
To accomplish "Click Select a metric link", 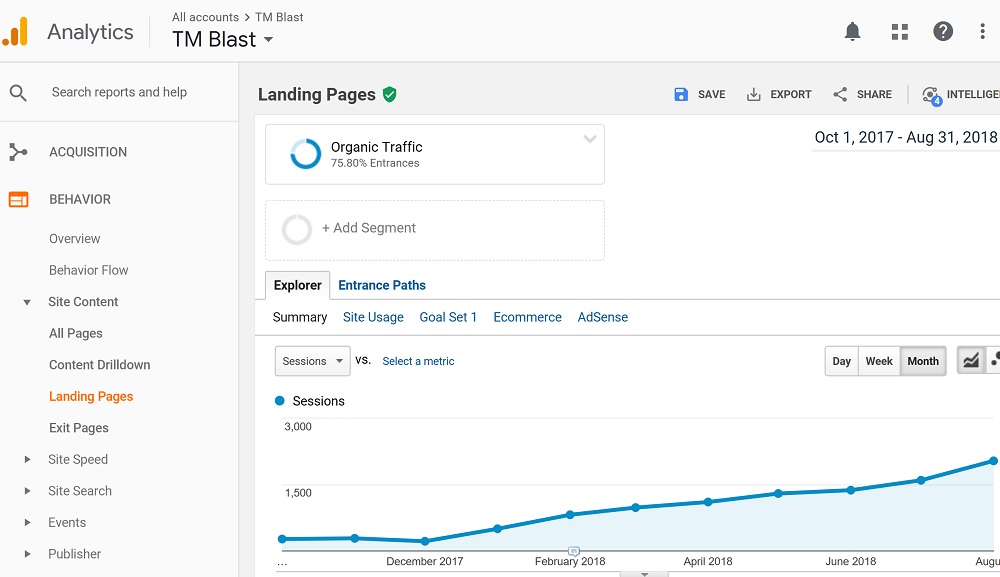I will [418, 362].
